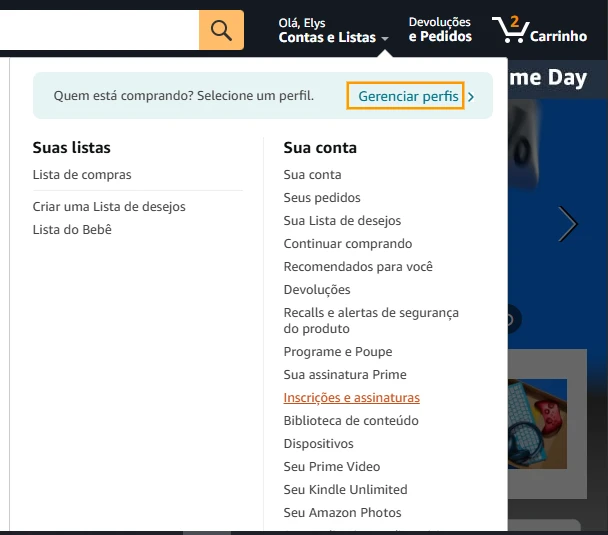
Task: Open Sua assinatura Prime
Action: (345, 374)
